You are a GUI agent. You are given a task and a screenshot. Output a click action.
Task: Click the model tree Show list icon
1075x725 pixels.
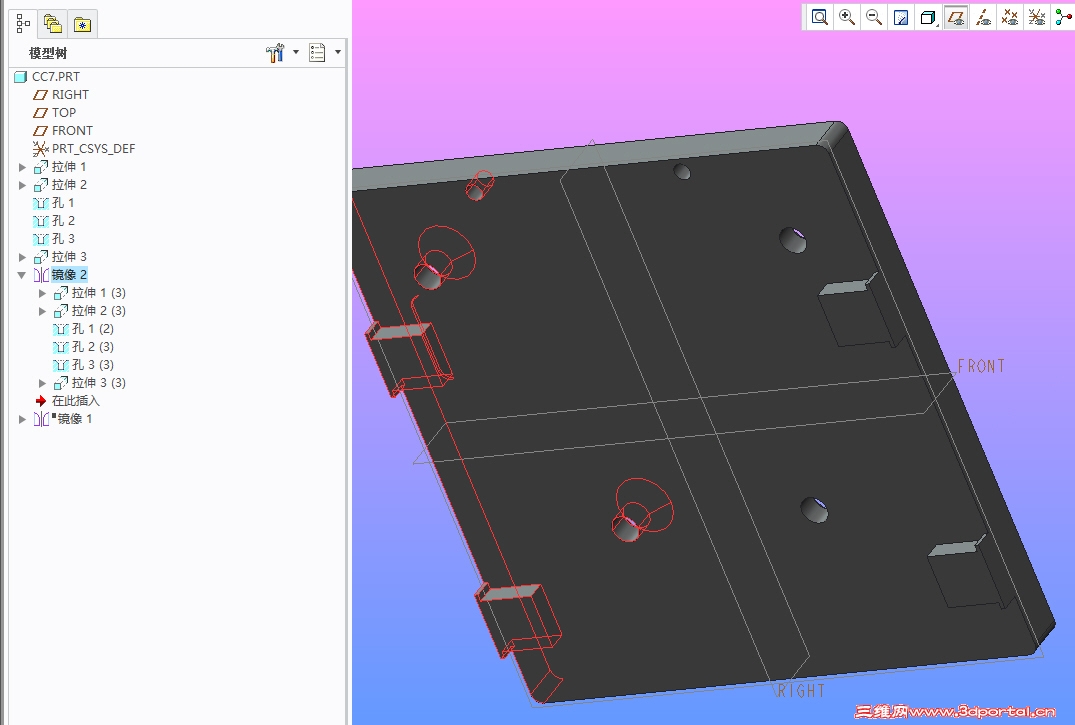pyautogui.click(x=317, y=53)
